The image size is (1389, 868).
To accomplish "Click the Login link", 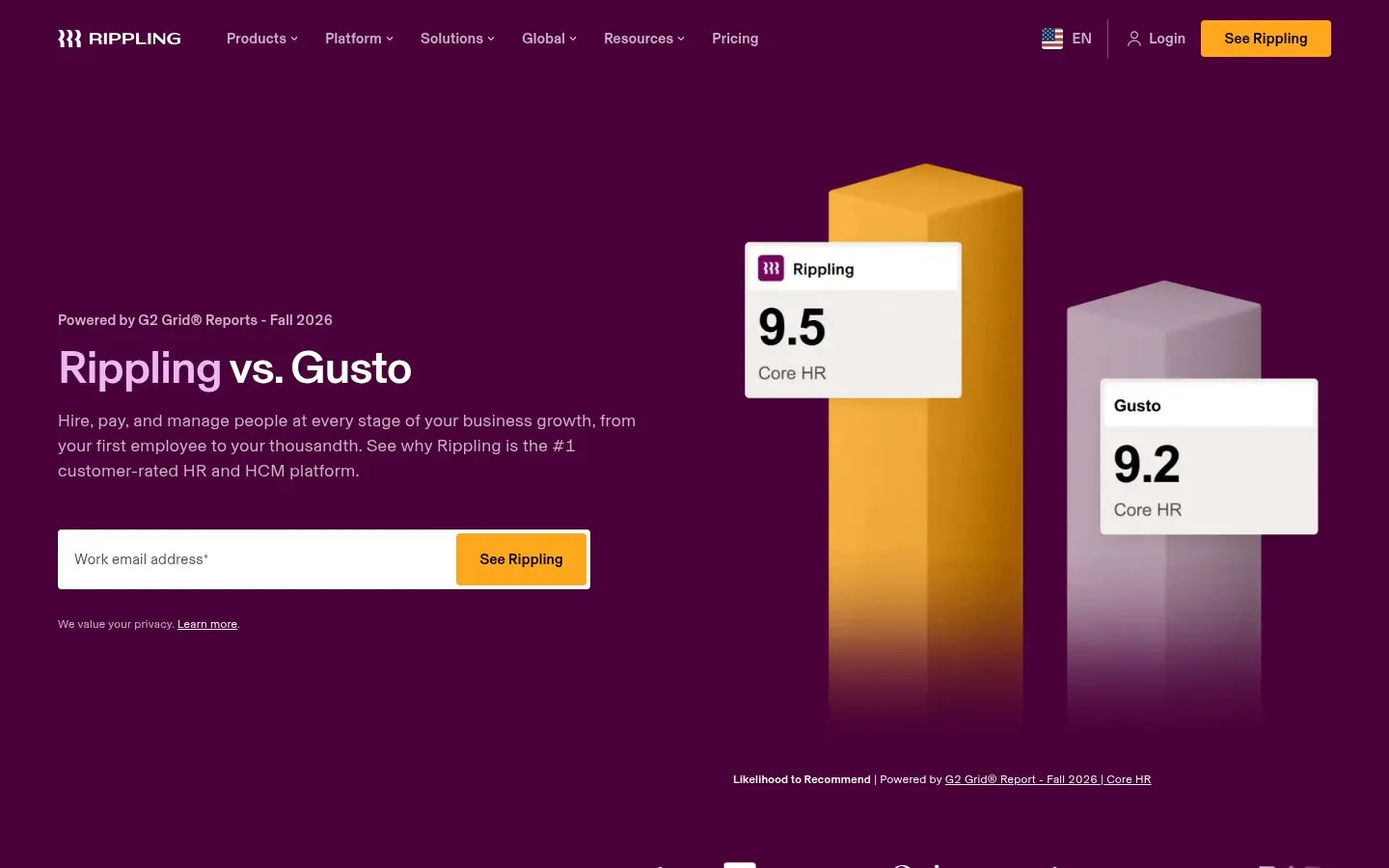I will point(1157,39).
